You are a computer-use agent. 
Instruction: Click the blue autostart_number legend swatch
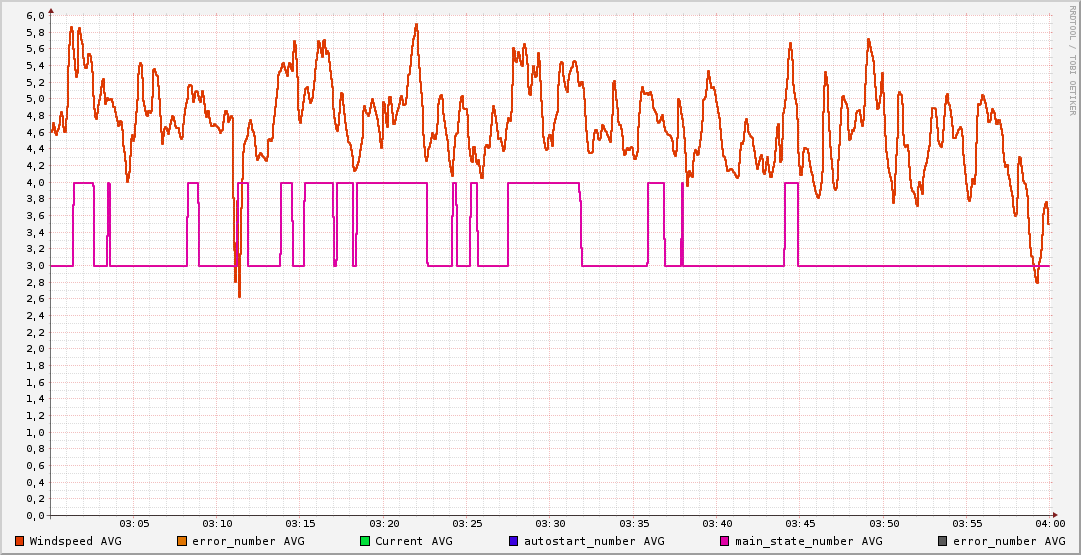[x=514, y=541]
